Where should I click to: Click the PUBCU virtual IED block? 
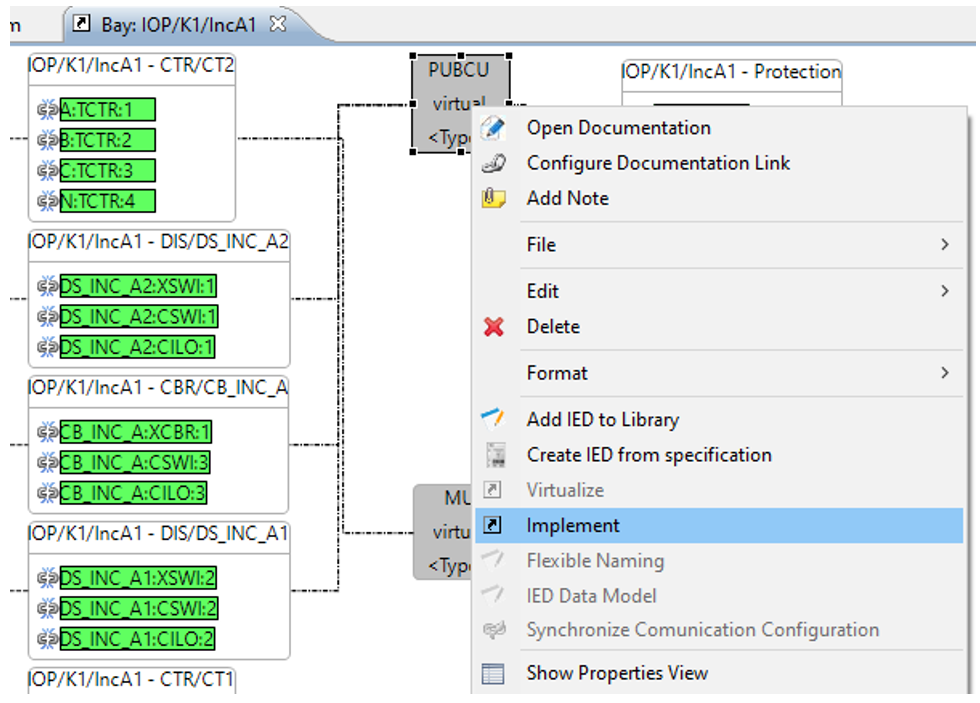click(x=460, y=103)
